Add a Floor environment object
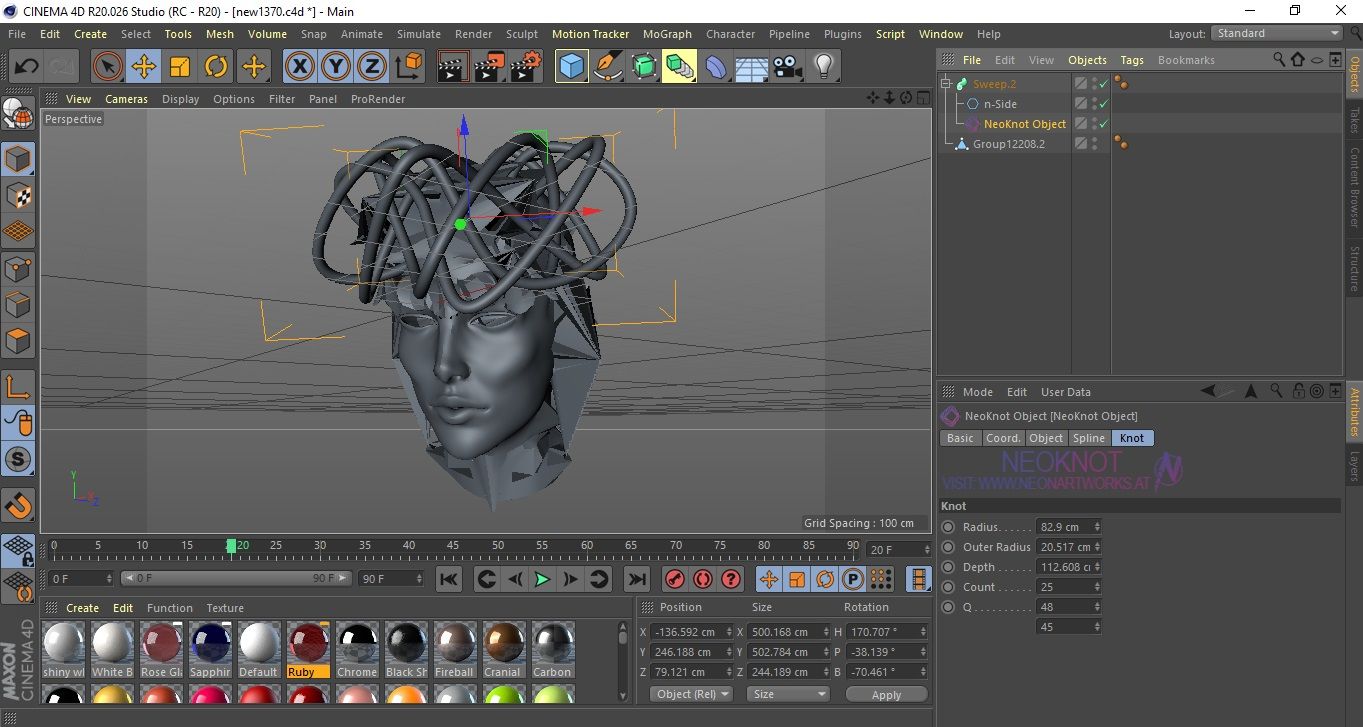This screenshot has height=727, width=1363. pyautogui.click(x=752, y=67)
